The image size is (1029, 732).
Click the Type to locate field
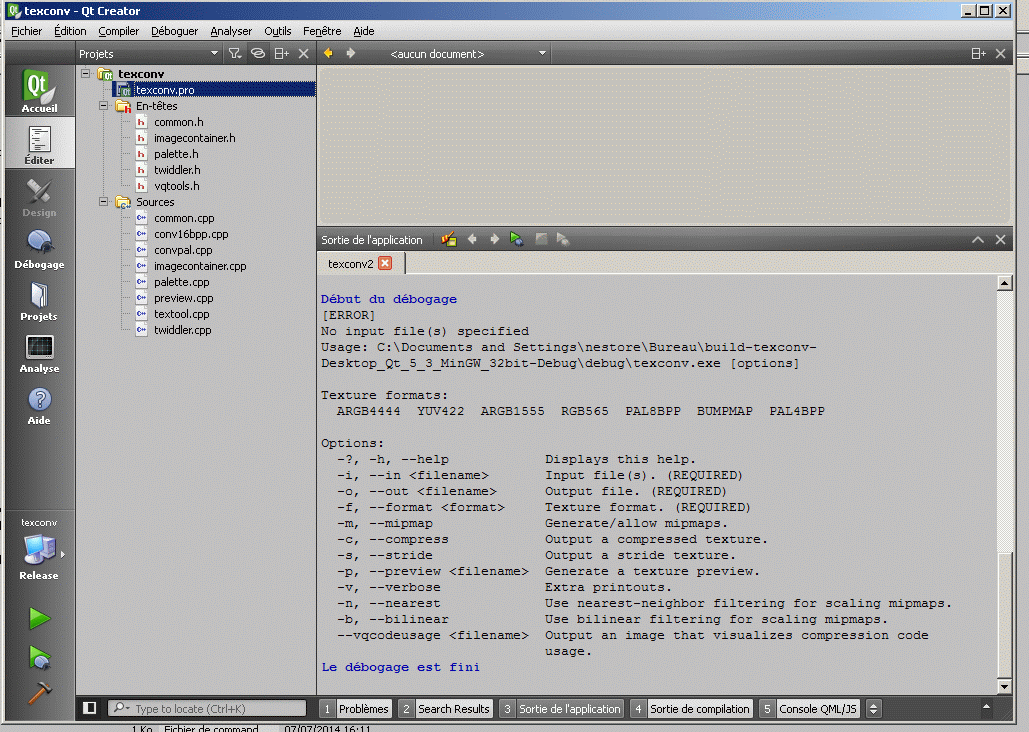[x=207, y=708]
